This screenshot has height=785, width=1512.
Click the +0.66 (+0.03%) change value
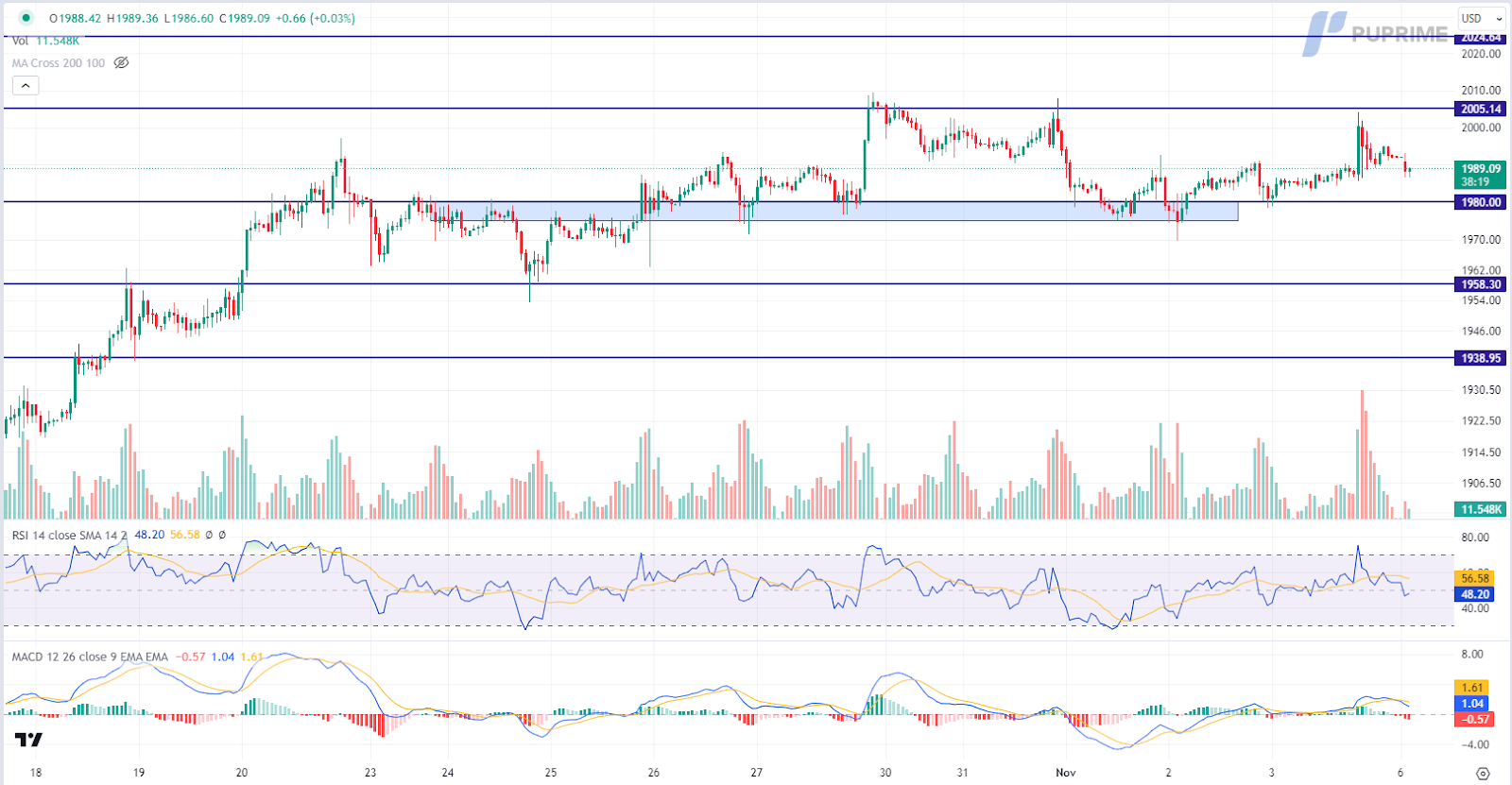pos(316,18)
